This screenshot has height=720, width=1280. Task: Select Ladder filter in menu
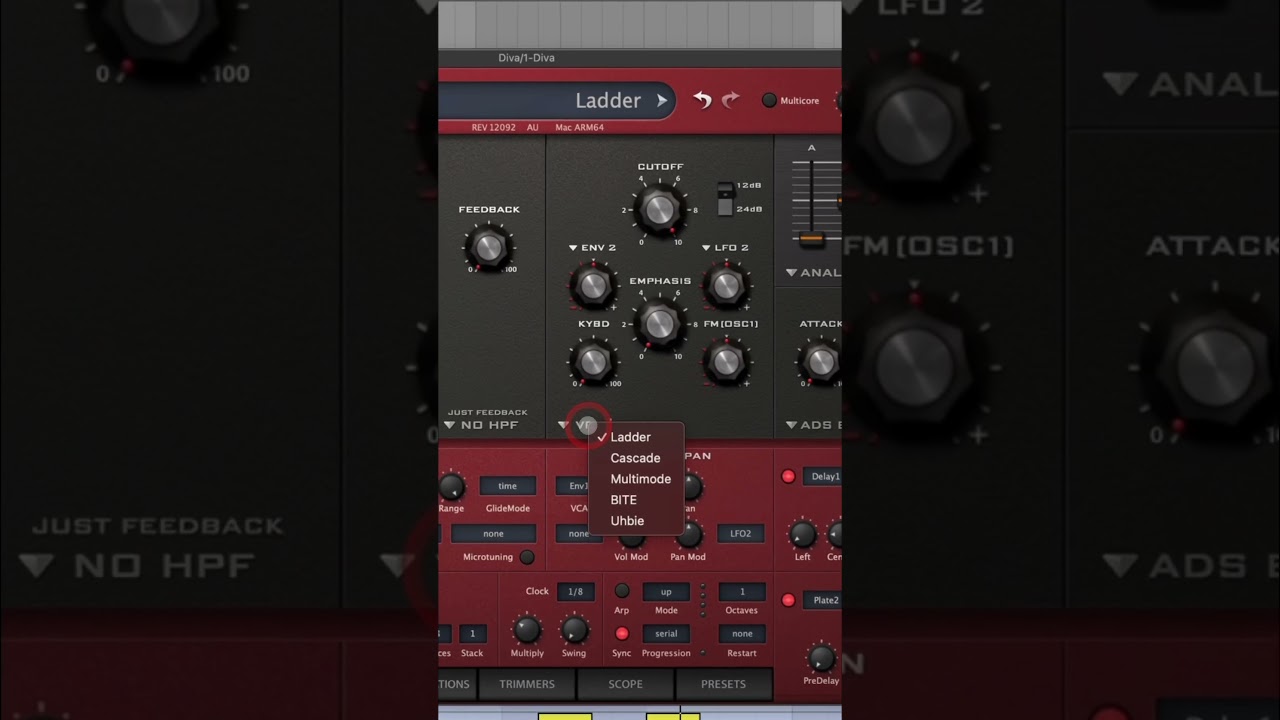[636, 437]
